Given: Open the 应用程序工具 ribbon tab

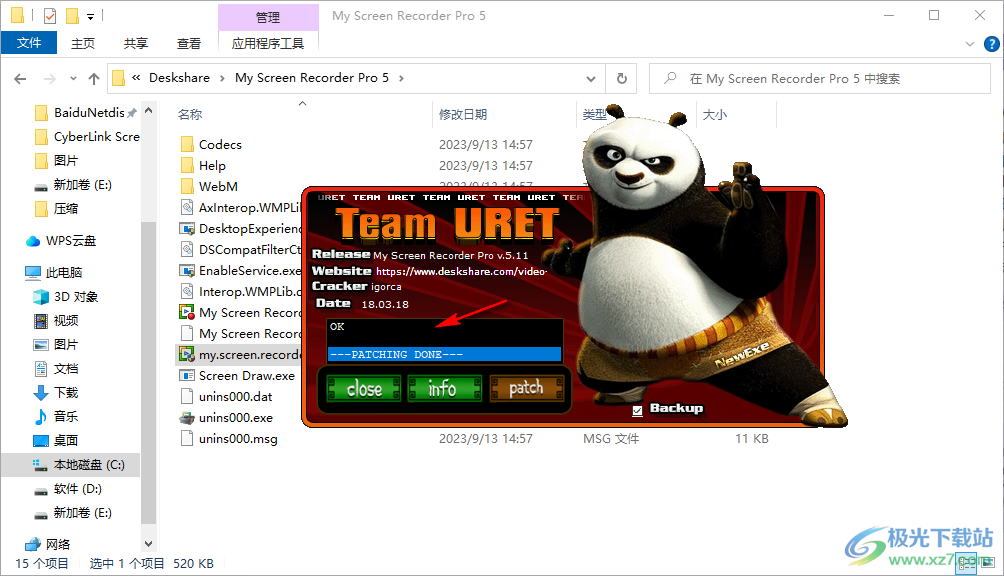Looking at the screenshot, I should (267, 43).
